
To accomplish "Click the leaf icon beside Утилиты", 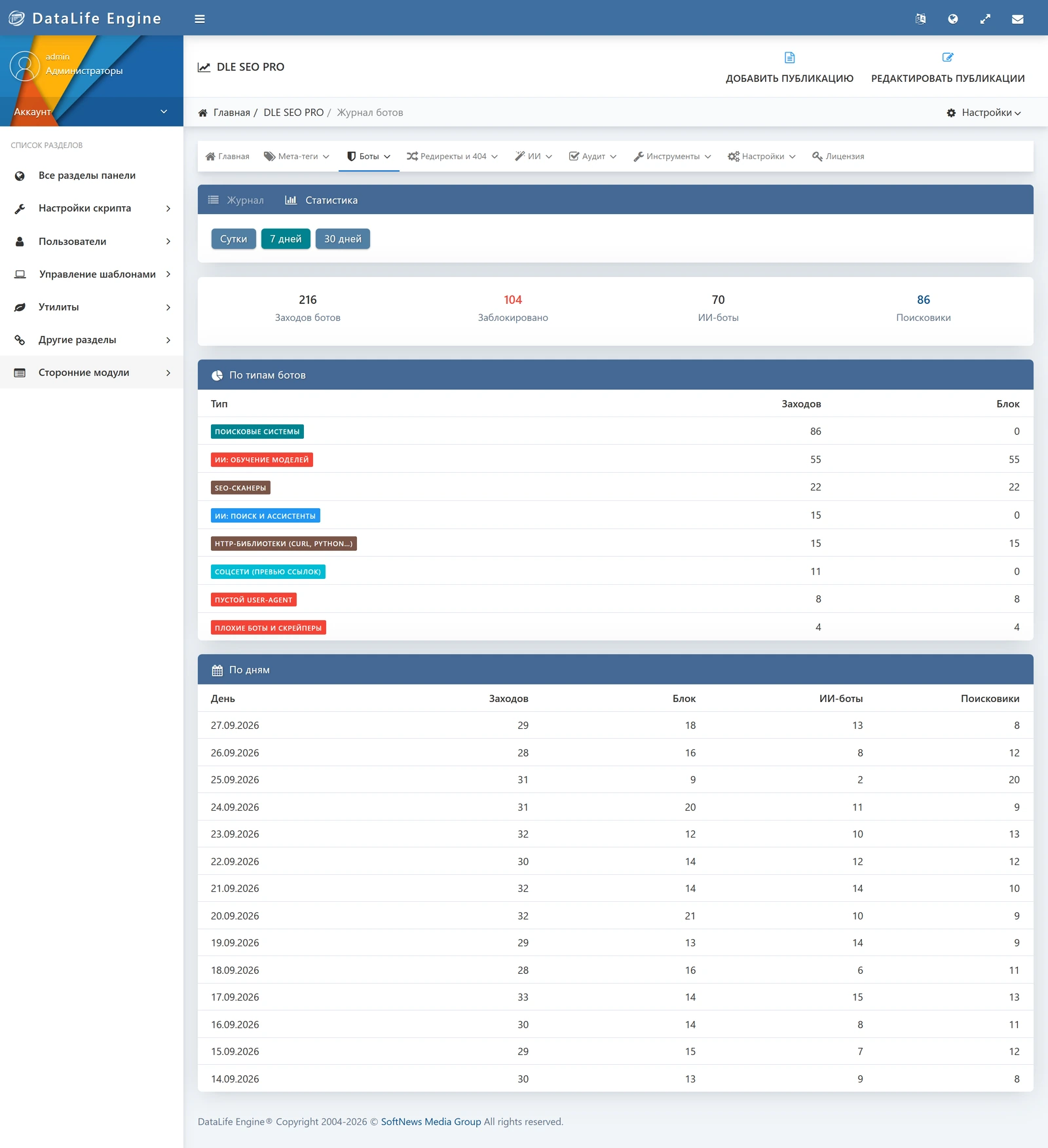I will (20, 307).
